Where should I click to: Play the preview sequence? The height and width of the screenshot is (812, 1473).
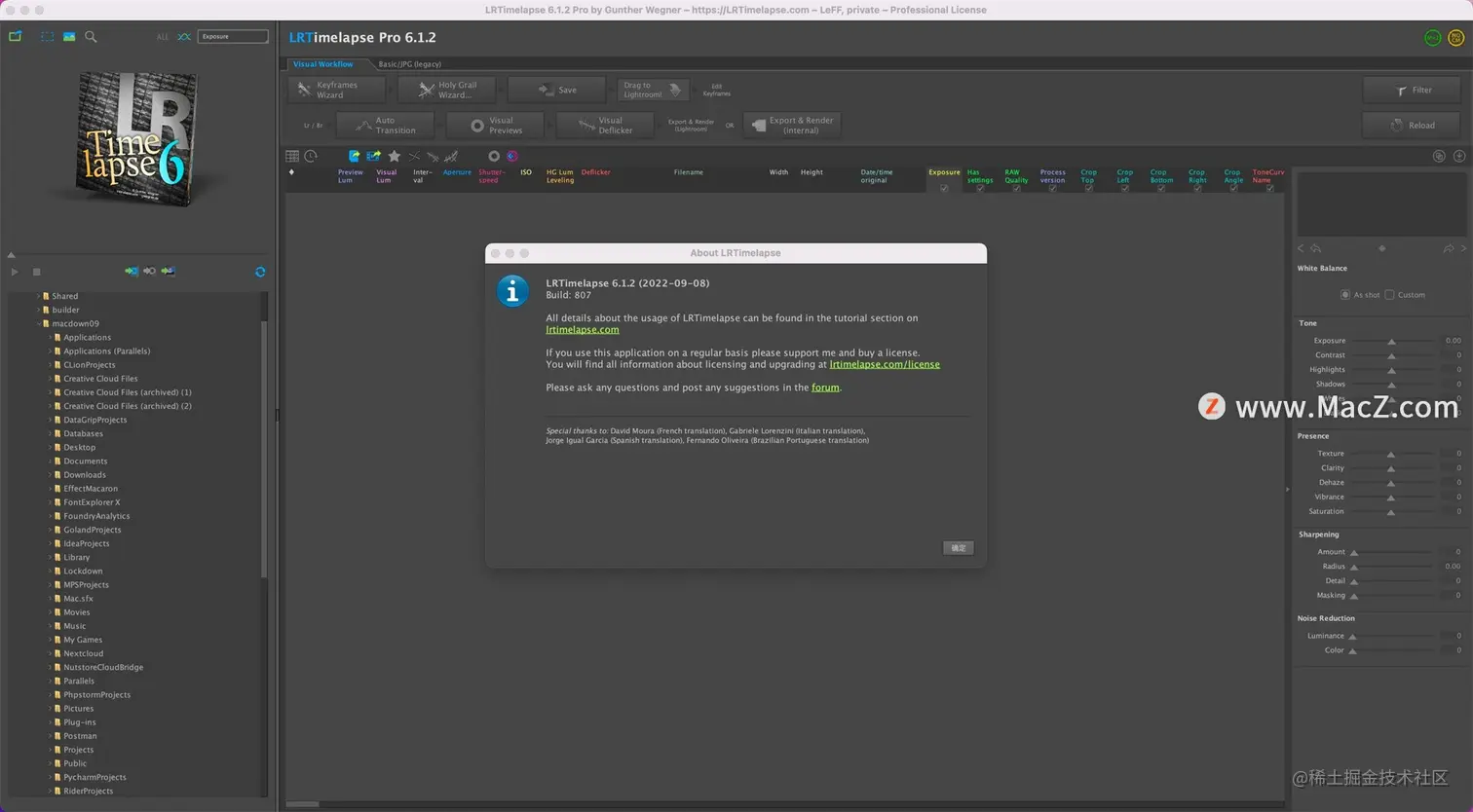[x=15, y=272]
